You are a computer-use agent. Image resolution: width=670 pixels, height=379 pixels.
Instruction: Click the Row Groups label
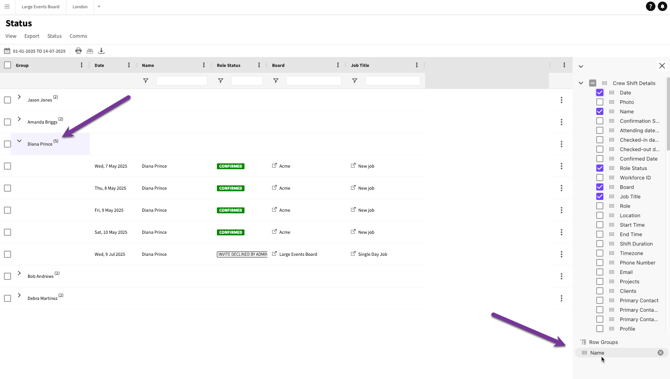pos(603,342)
